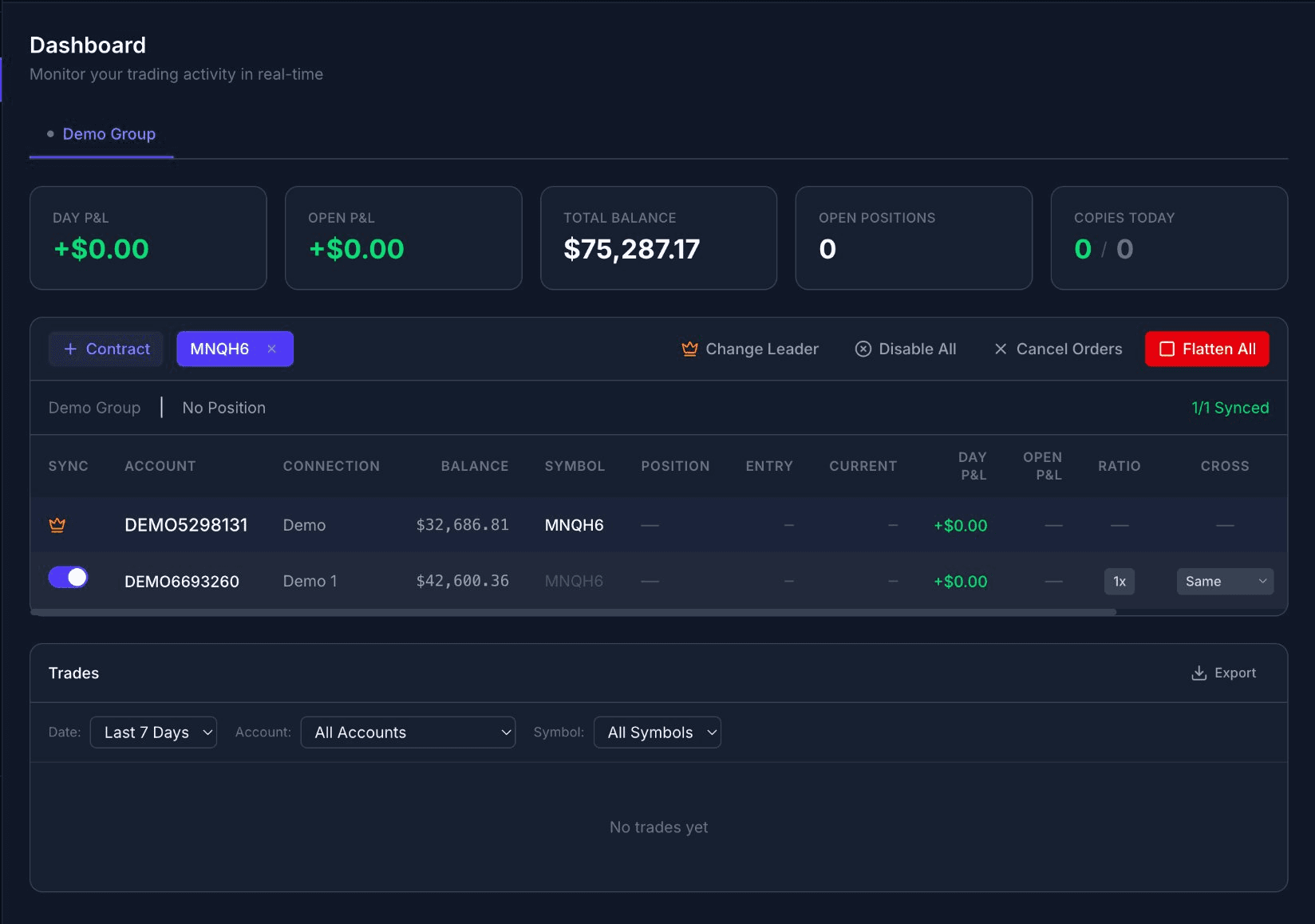Image resolution: width=1315 pixels, height=924 pixels.
Task: Change the Same cross setting for DEMO6693260
Action: (x=1224, y=581)
